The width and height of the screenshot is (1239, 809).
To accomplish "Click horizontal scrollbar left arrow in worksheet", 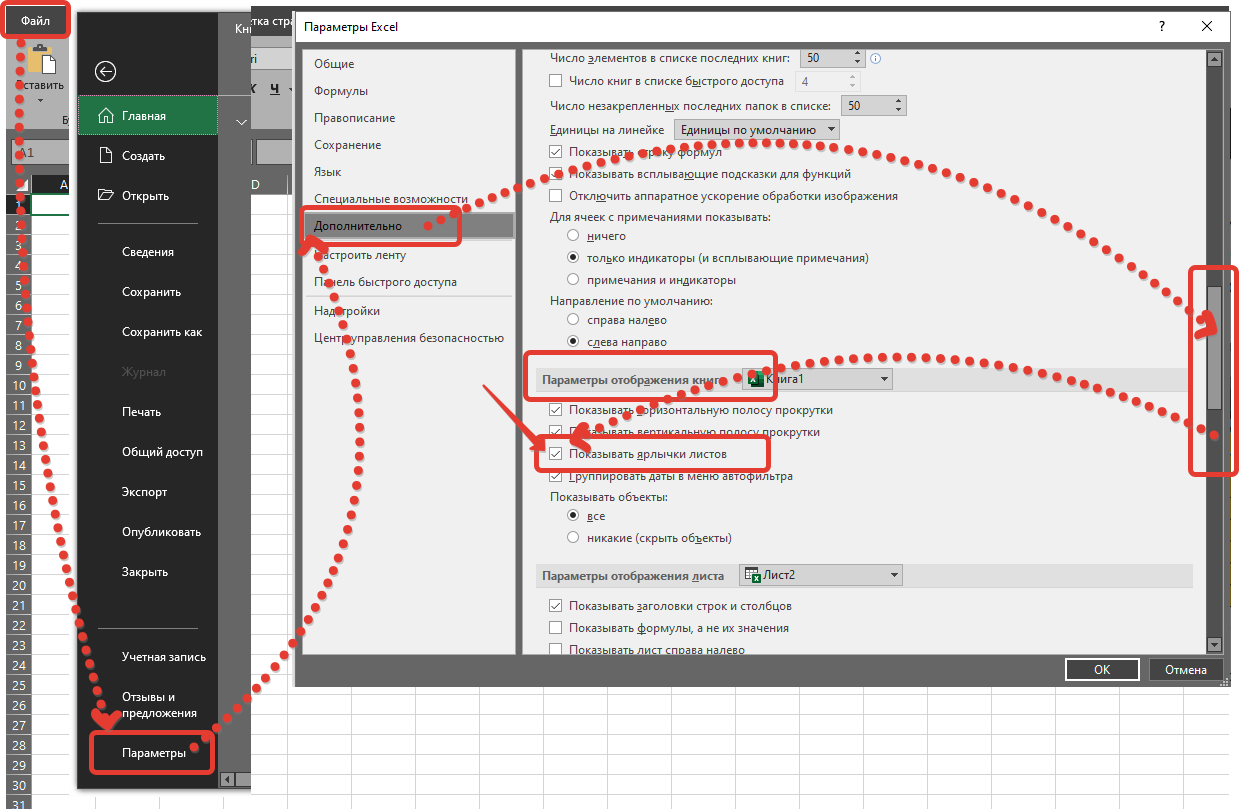I will coord(227,779).
